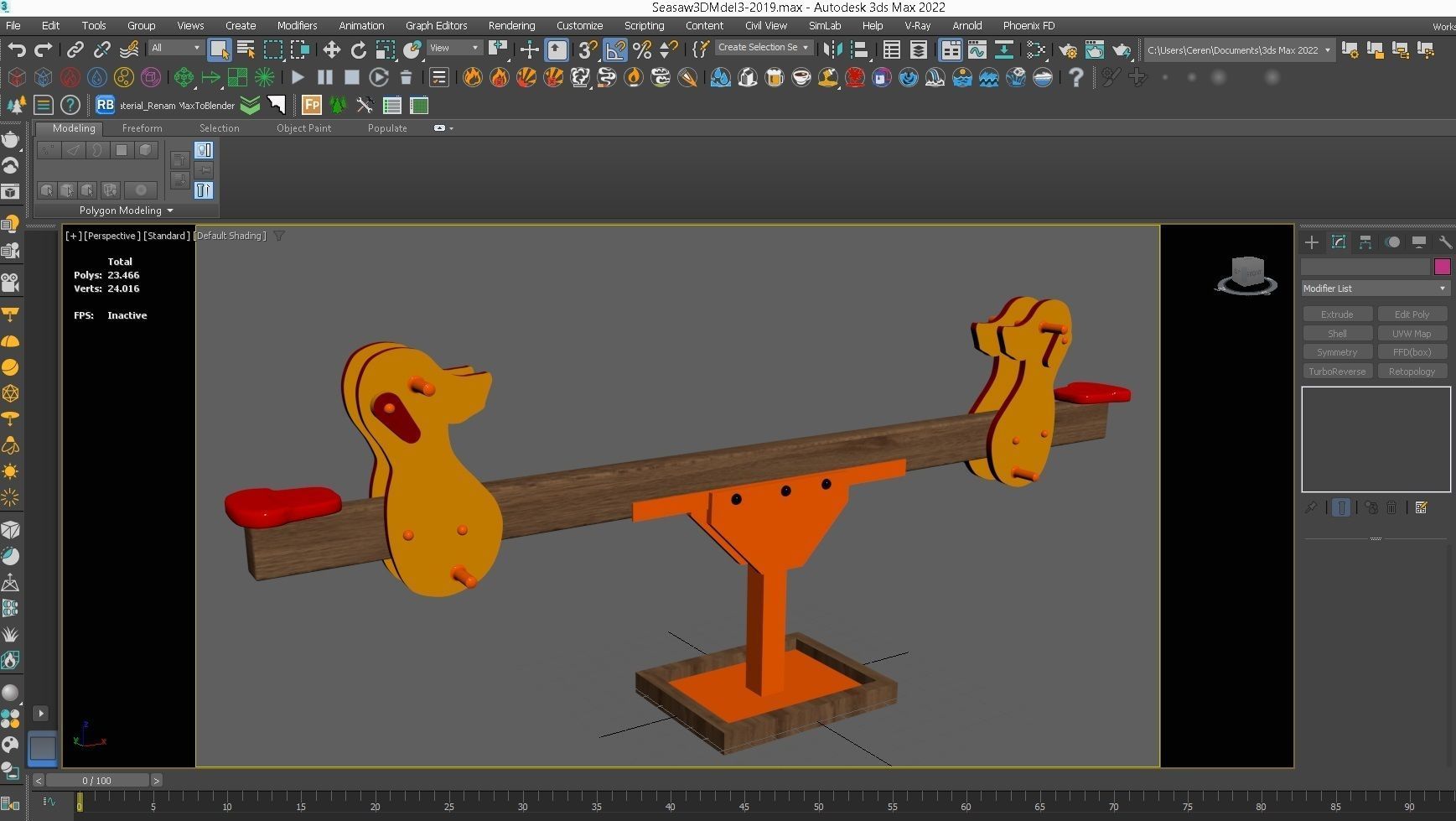Toggle Window/Crossing selection mode
Screen dimensions: 1456x821
coord(300,49)
